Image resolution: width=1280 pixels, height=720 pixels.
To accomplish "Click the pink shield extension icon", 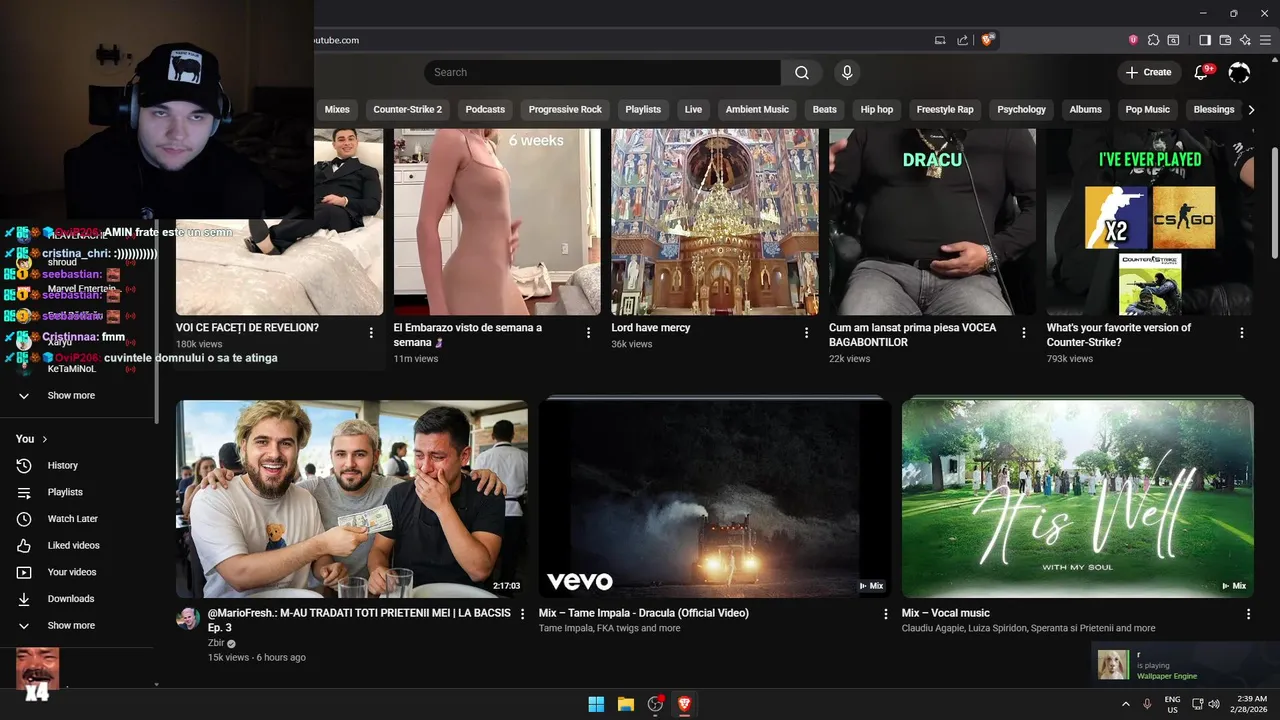I will pos(1133,40).
